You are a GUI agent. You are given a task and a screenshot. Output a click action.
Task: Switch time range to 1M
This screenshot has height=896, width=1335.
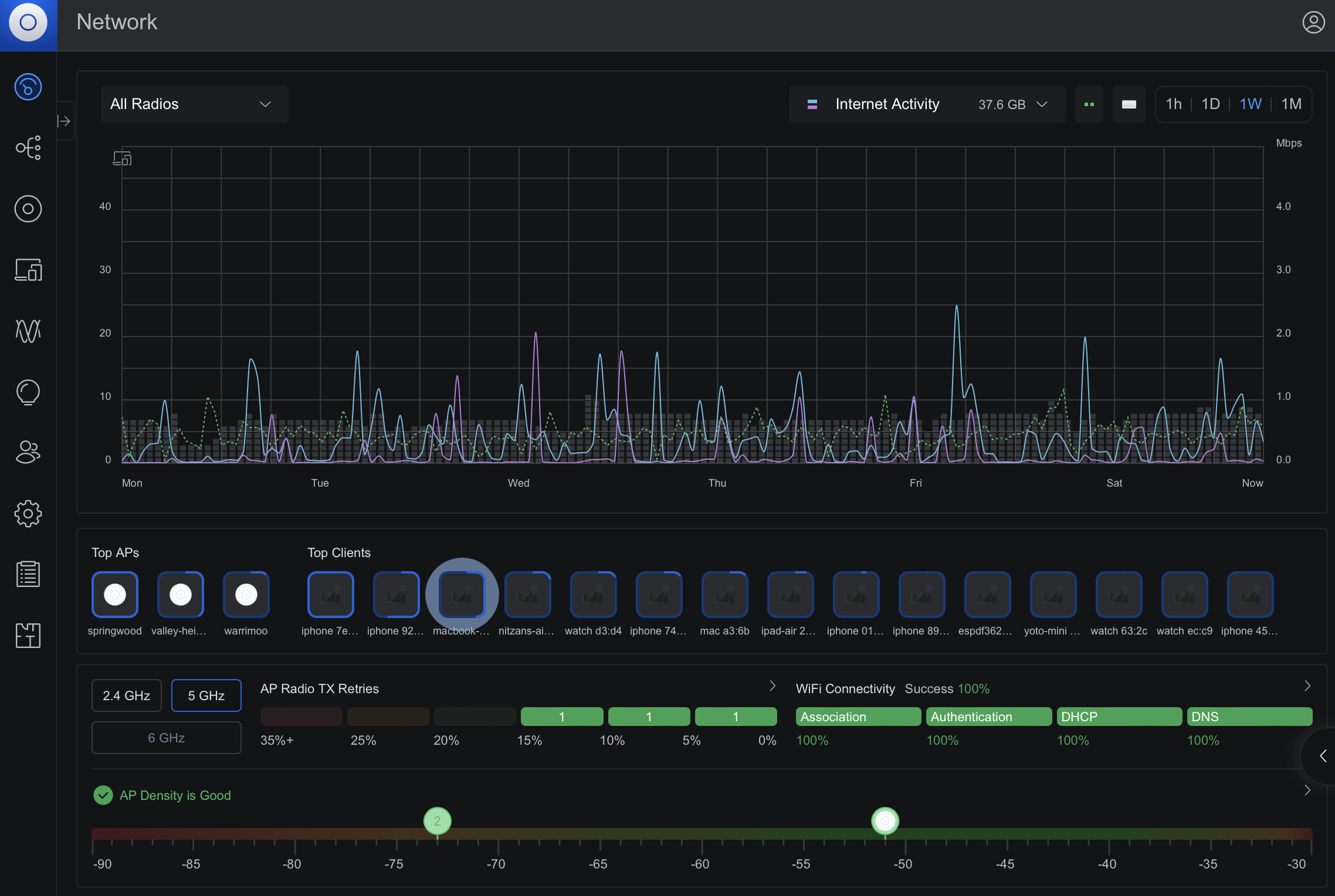(x=1291, y=104)
